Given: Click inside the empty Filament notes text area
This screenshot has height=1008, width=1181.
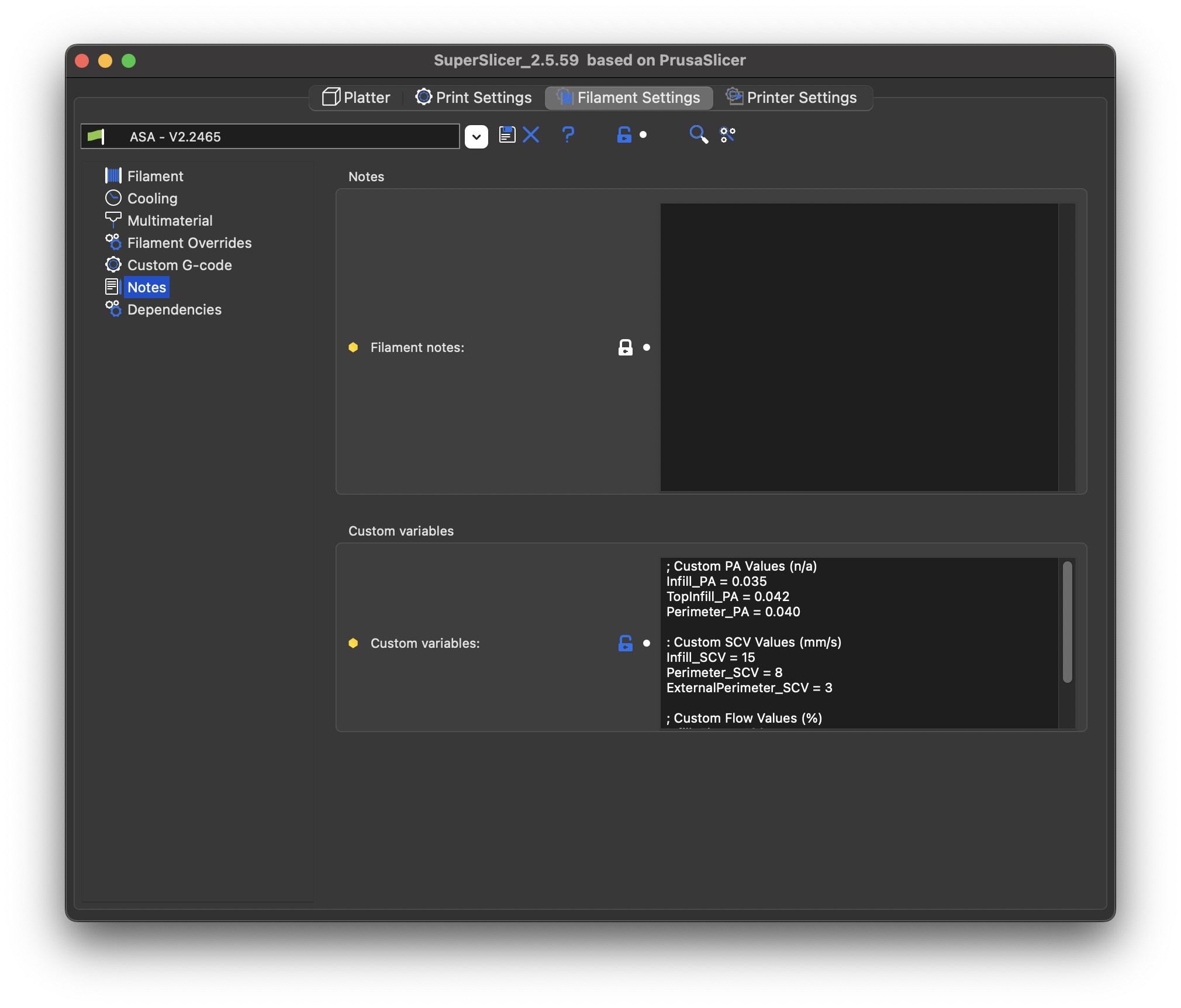Looking at the screenshot, I should pos(858,347).
